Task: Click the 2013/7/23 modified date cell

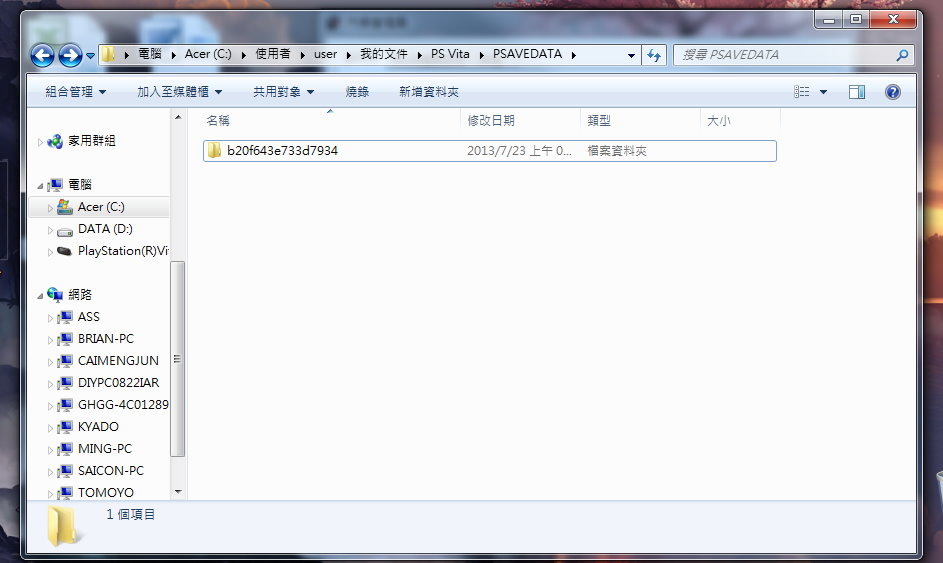Action: [x=519, y=151]
